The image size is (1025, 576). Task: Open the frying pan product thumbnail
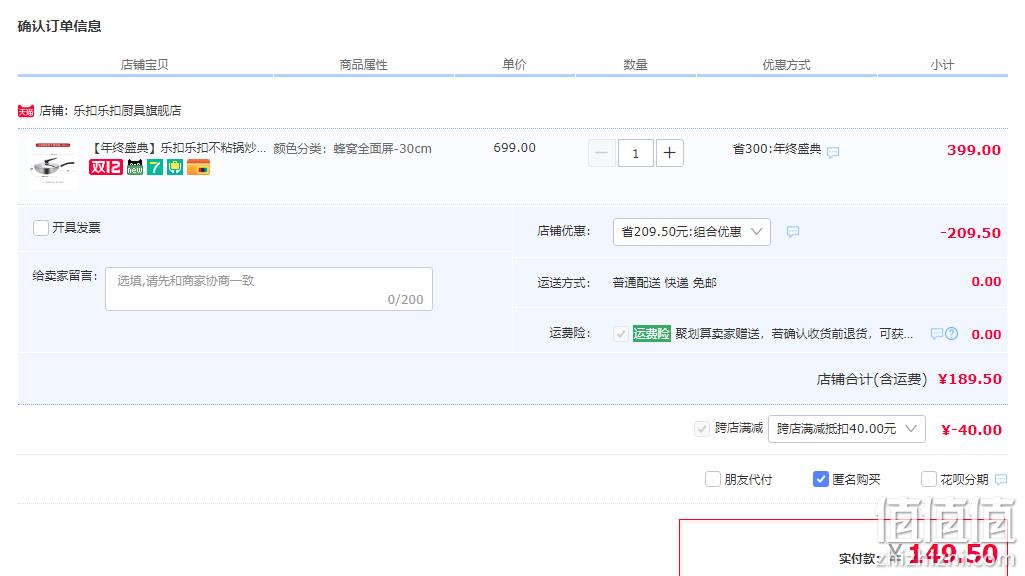(x=53, y=165)
